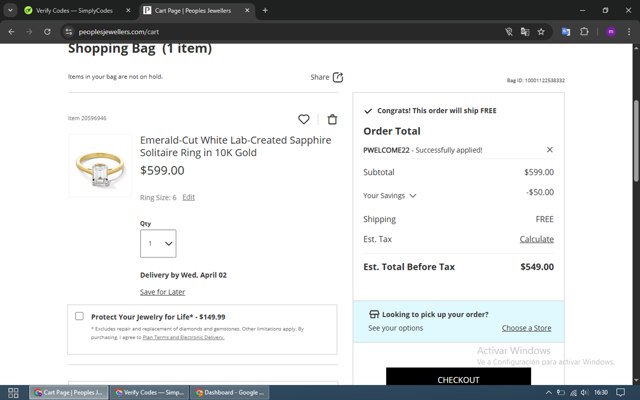The height and width of the screenshot is (400, 640).
Task: Click the taskbar clock showing 16:30
Action: point(601,393)
